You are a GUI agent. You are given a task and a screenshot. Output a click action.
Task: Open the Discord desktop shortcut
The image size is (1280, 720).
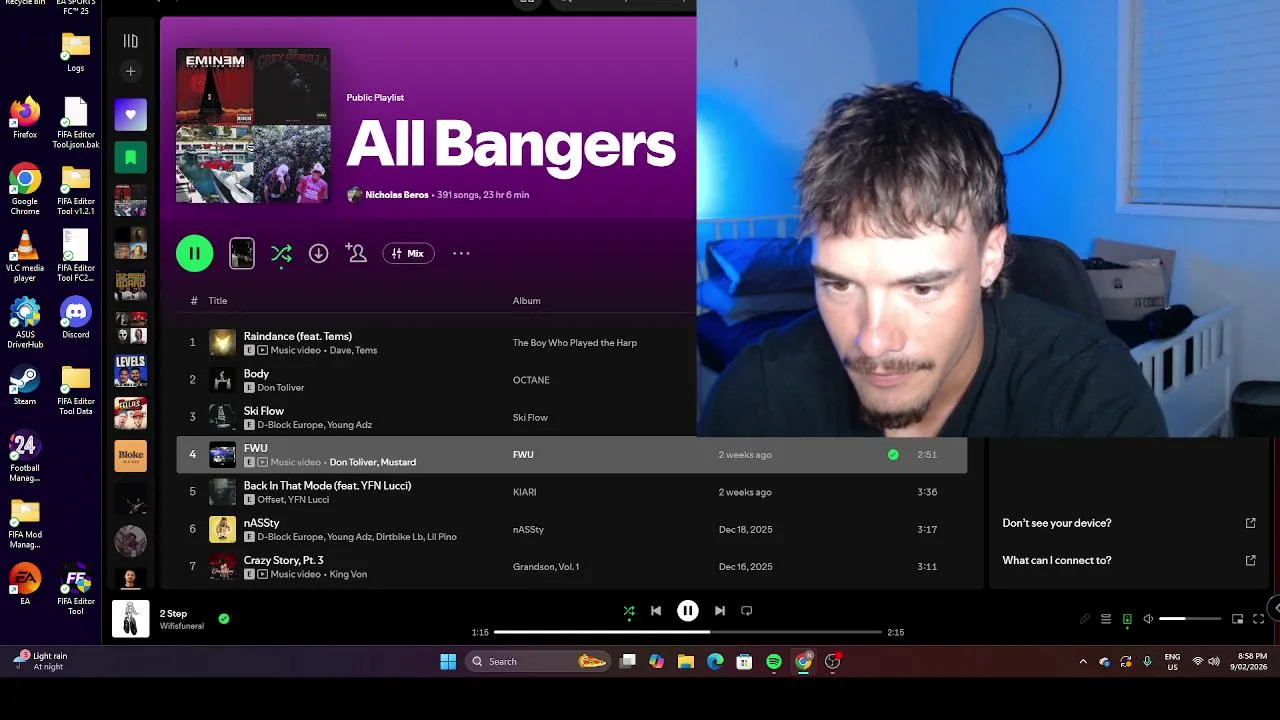pos(76,319)
